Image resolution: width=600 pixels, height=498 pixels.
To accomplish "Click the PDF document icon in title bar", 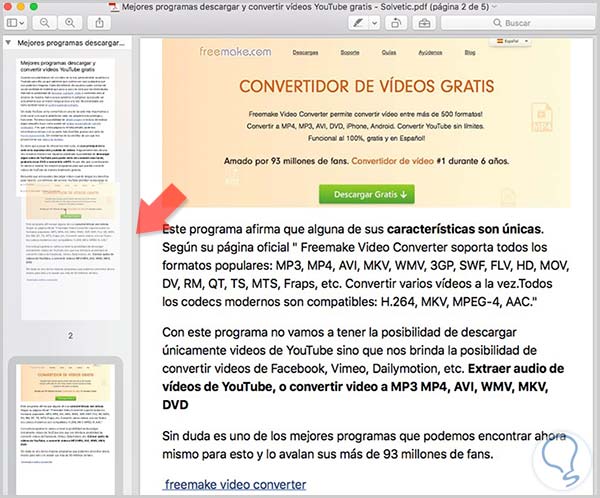I will [114, 7].
